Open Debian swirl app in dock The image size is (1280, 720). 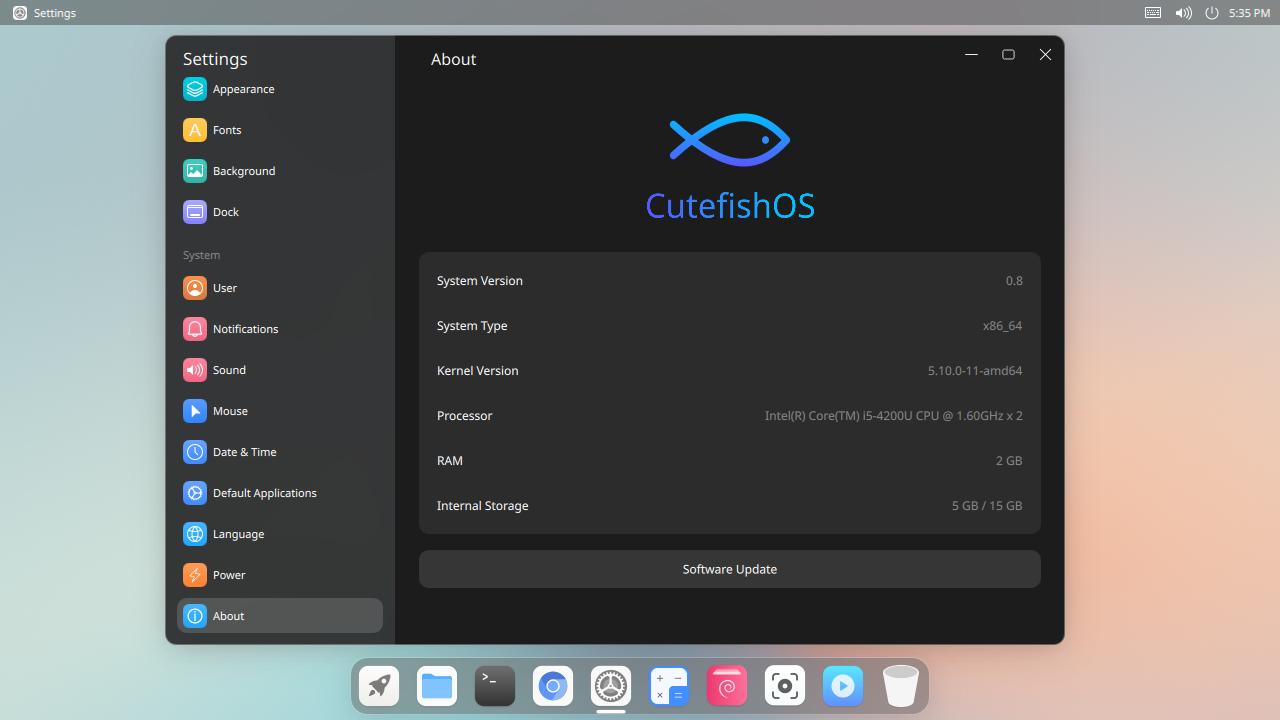pyautogui.click(x=727, y=686)
